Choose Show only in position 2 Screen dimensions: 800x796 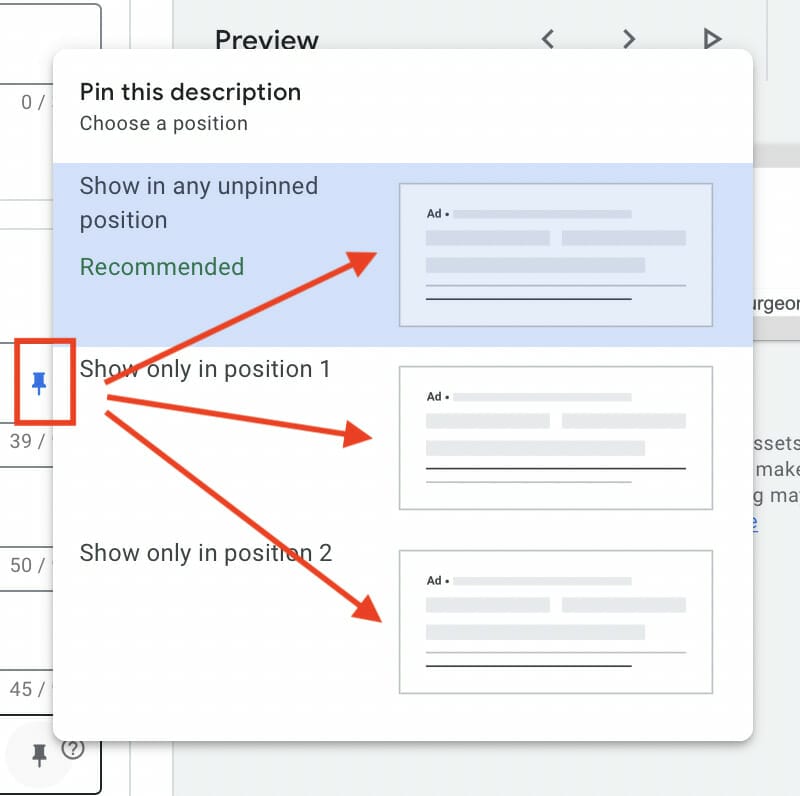[x=205, y=553]
